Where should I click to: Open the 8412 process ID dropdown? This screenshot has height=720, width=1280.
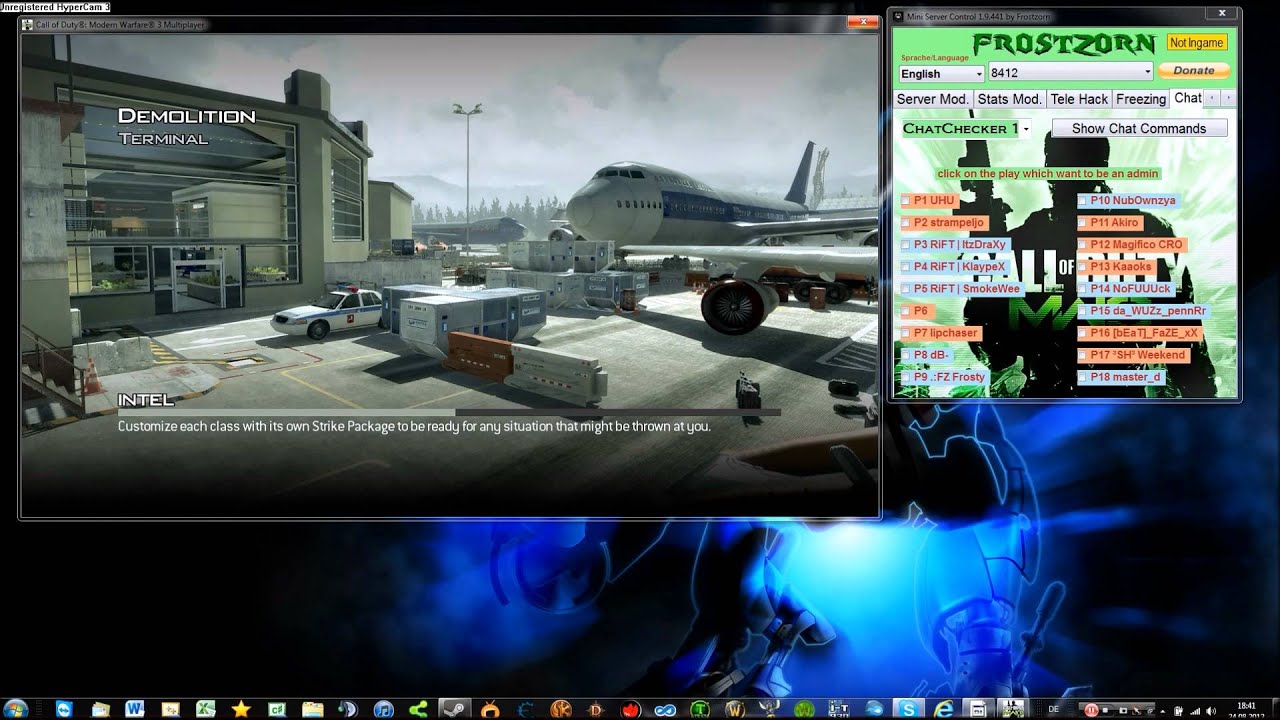pos(1071,72)
